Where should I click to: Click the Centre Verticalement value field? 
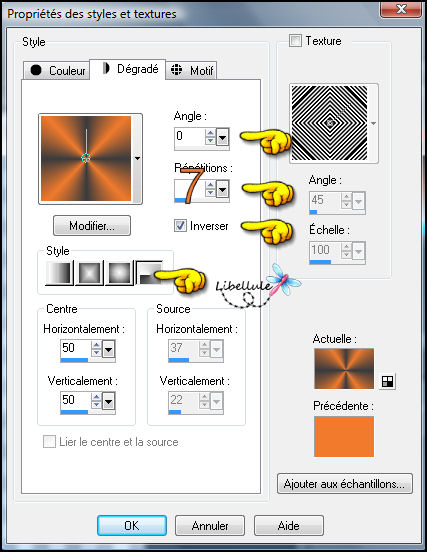click(75, 401)
